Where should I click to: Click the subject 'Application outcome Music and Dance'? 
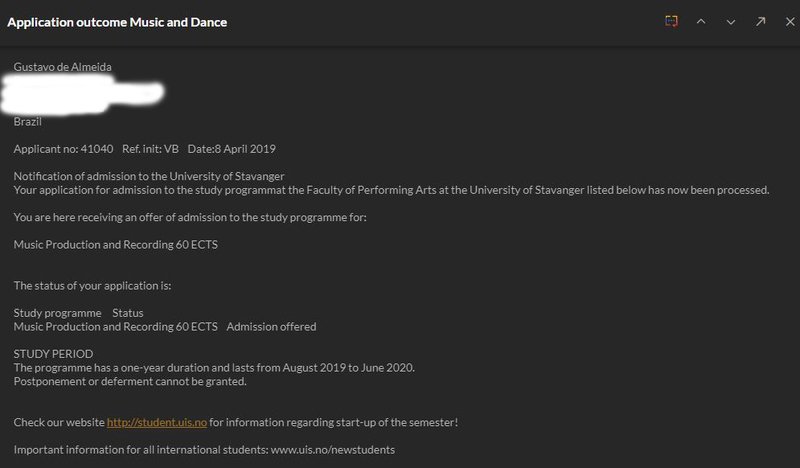tap(117, 22)
